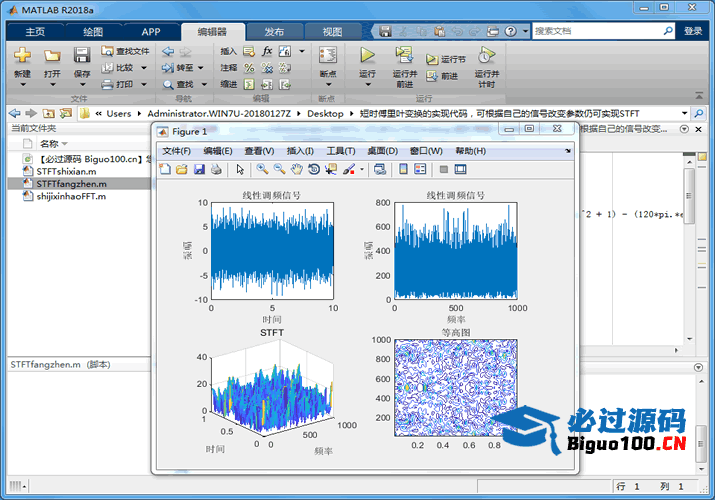
Task: Click Insert Legend icon in Figure 1
Action: tap(420, 170)
